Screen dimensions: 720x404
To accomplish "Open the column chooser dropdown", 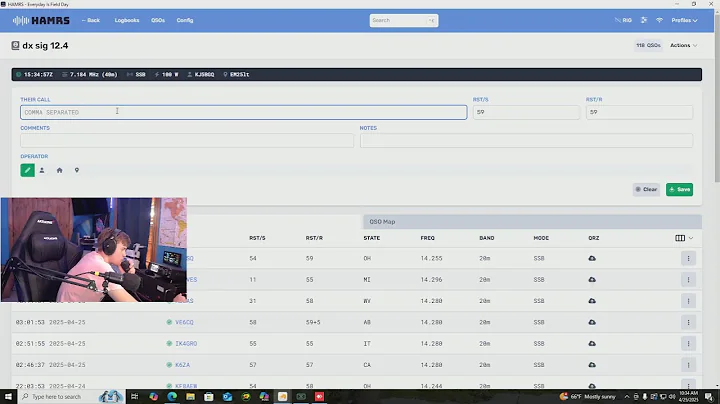I will point(684,238).
